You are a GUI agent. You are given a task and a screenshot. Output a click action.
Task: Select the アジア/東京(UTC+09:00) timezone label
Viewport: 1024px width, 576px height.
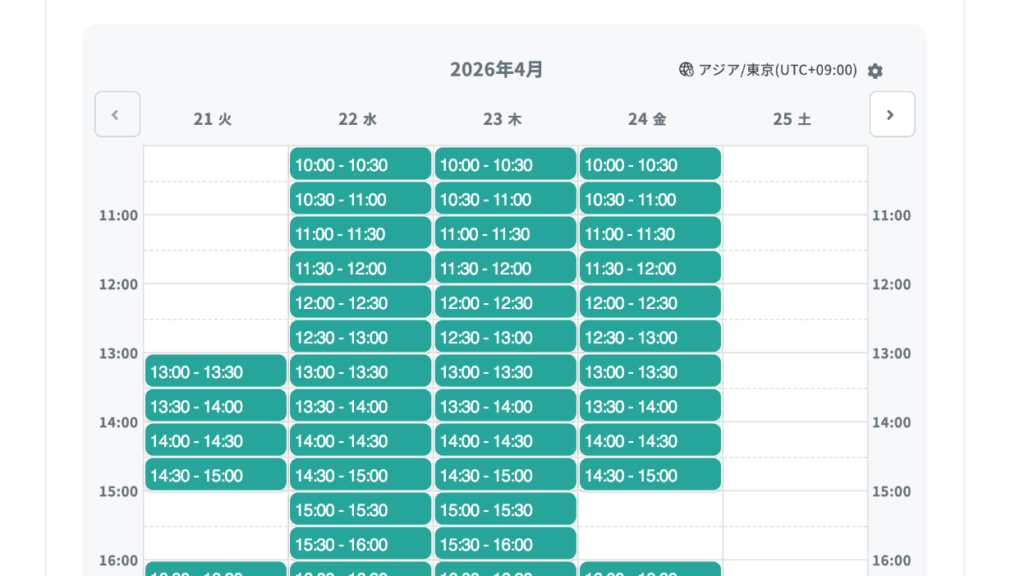(777, 70)
